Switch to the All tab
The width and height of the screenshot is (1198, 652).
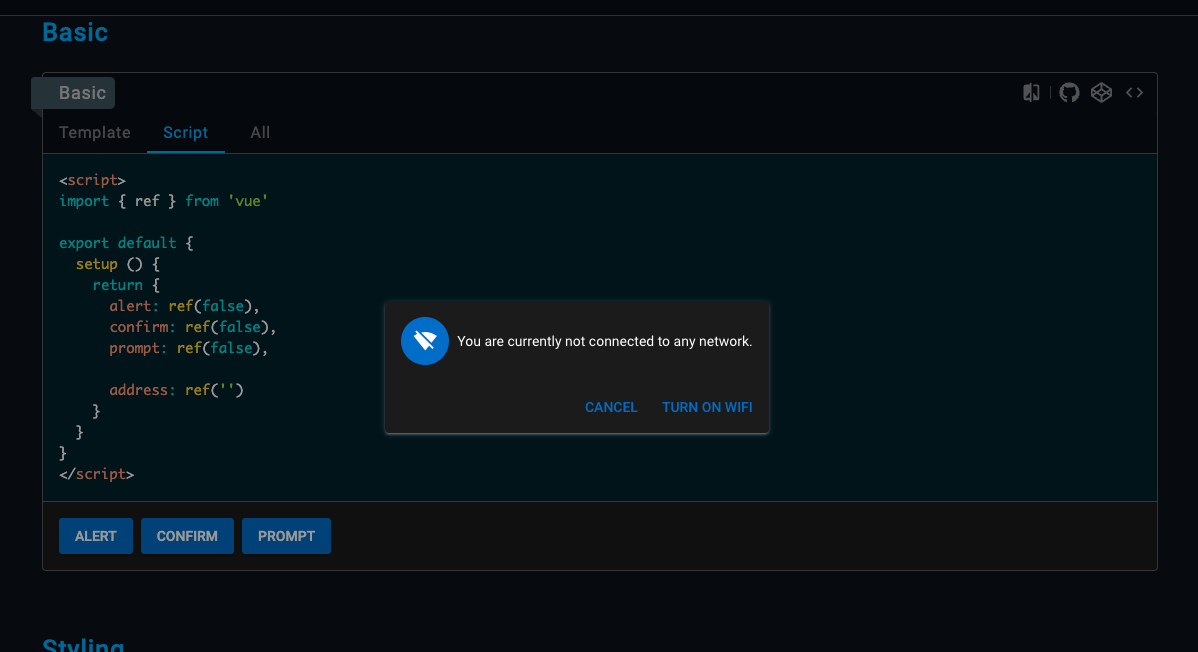click(260, 133)
